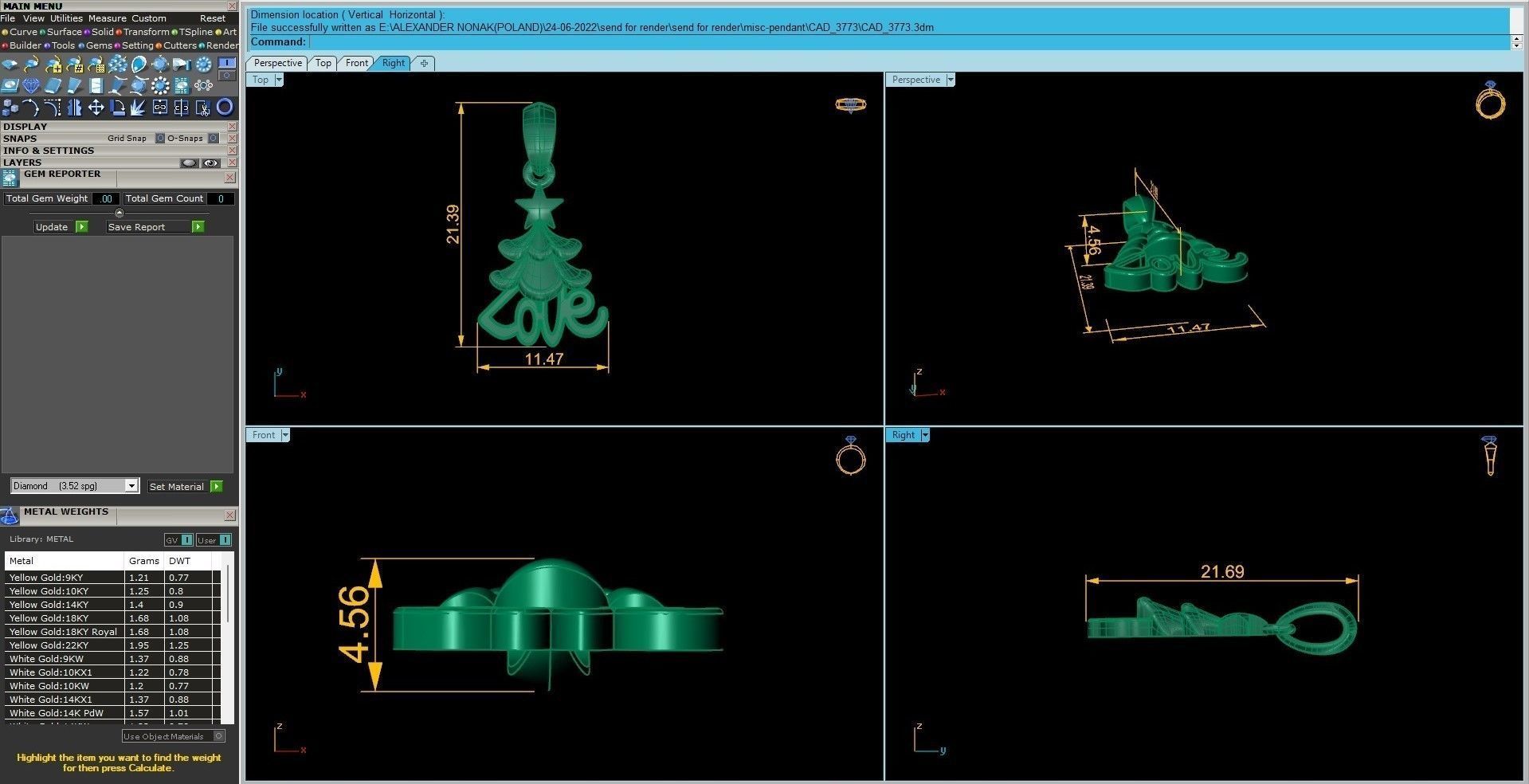Image resolution: width=1529 pixels, height=784 pixels.
Task: Select the blue diamond gem icon
Action: coord(31,86)
